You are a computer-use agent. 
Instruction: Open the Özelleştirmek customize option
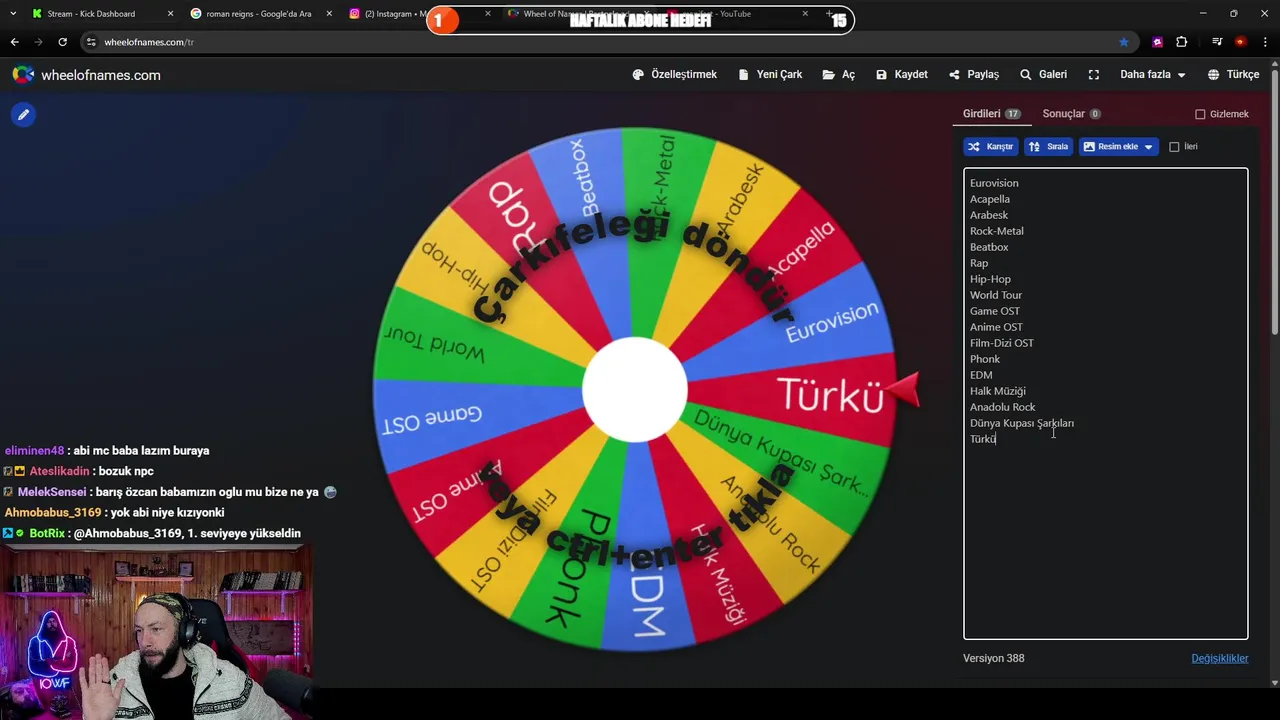675,75
